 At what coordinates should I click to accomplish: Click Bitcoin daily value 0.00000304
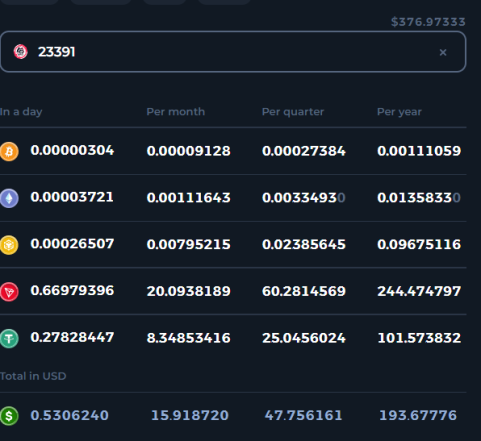point(72,150)
